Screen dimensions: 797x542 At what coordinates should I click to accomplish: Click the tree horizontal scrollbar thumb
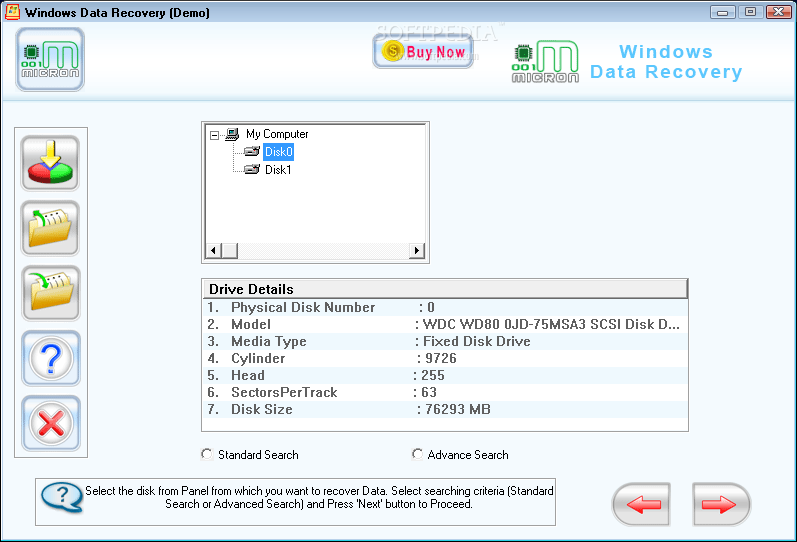230,250
